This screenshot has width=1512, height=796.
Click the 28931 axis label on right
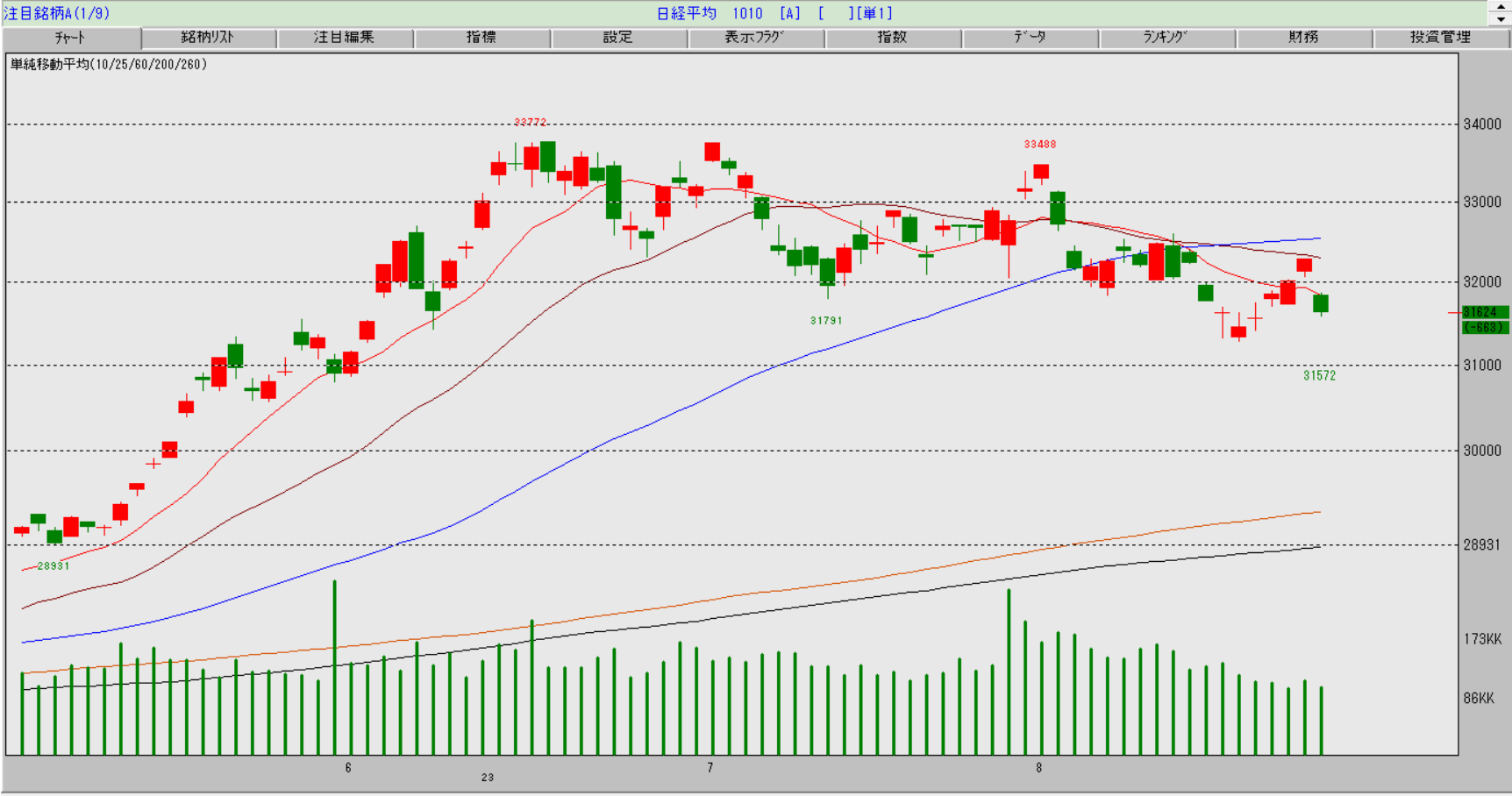[1482, 544]
